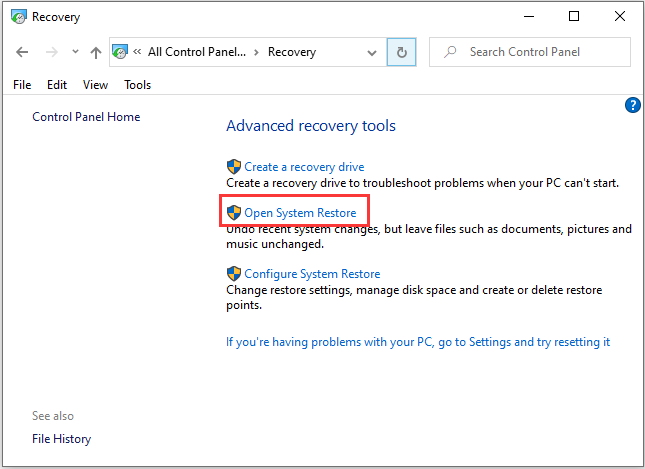Open the recent locations dropdown chevron
Image resolution: width=645 pixels, height=469 pixels.
(75, 52)
